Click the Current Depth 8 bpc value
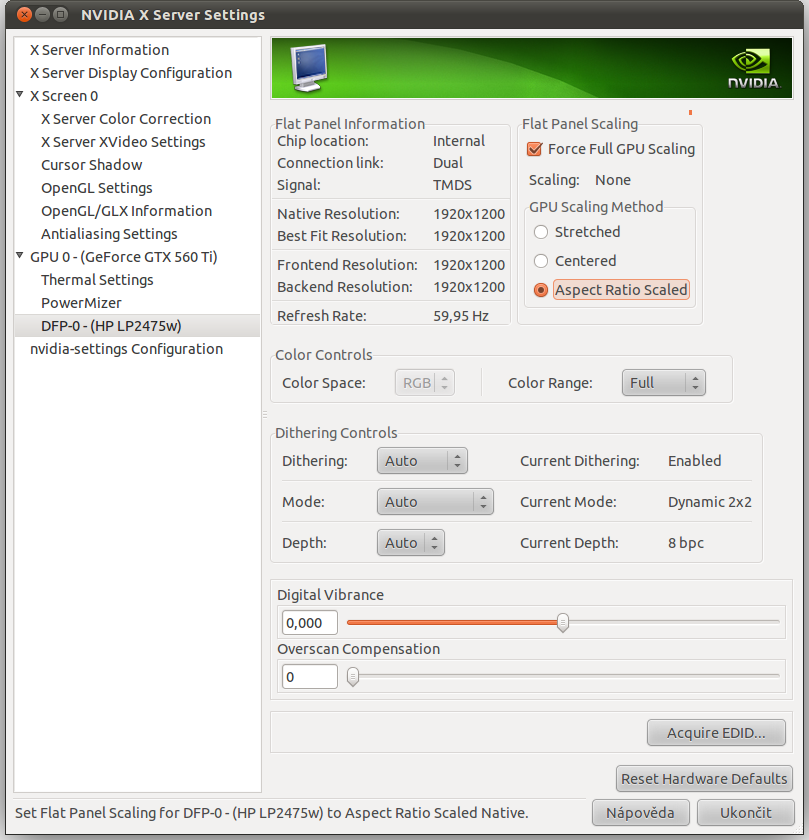This screenshot has width=809, height=840. click(686, 543)
